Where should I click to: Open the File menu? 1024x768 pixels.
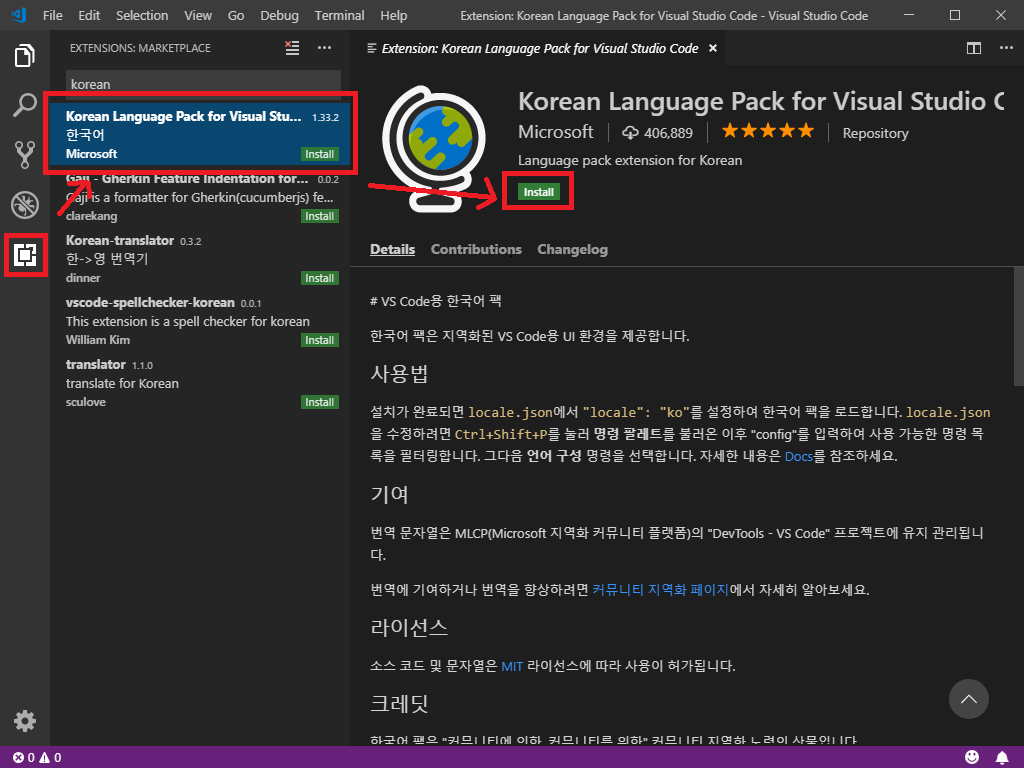point(52,15)
